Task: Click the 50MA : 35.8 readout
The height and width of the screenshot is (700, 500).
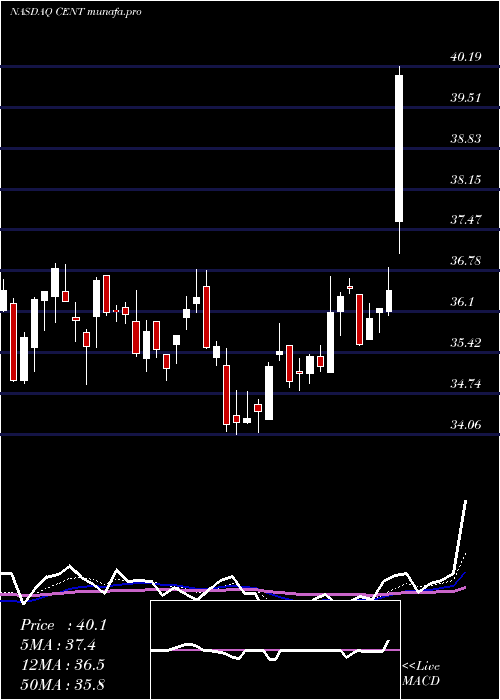Action: tap(62, 684)
